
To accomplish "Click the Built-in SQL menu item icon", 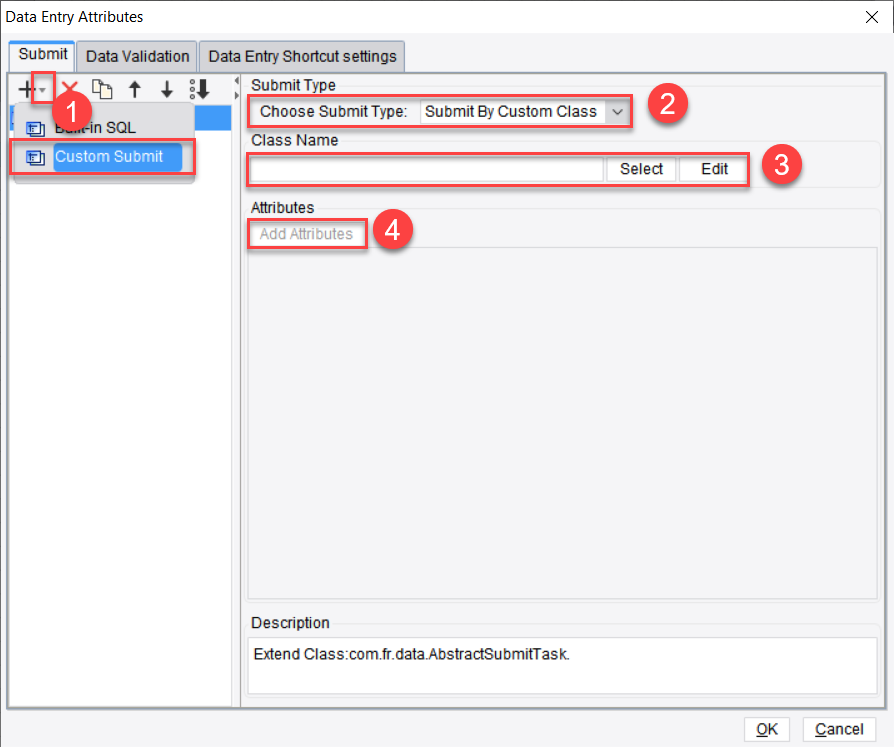I will pyautogui.click(x=35, y=129).
